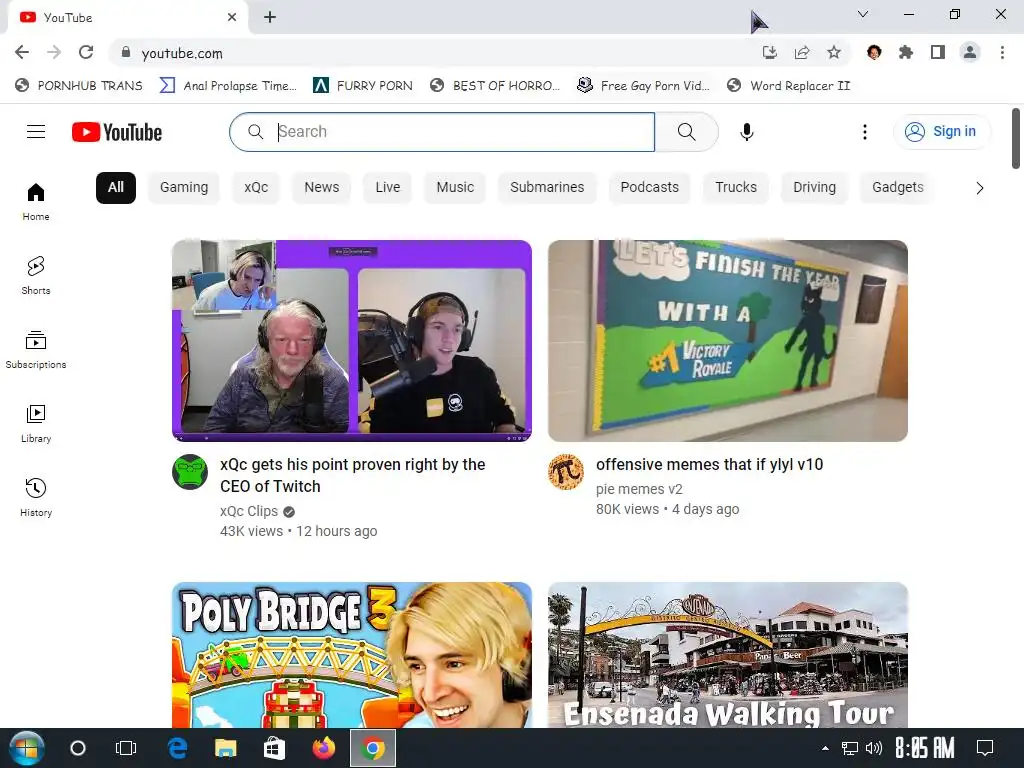Viewport: 1024px width, 768px height.
Task: Select the Driving chip
Action: [x=814, y=188]
